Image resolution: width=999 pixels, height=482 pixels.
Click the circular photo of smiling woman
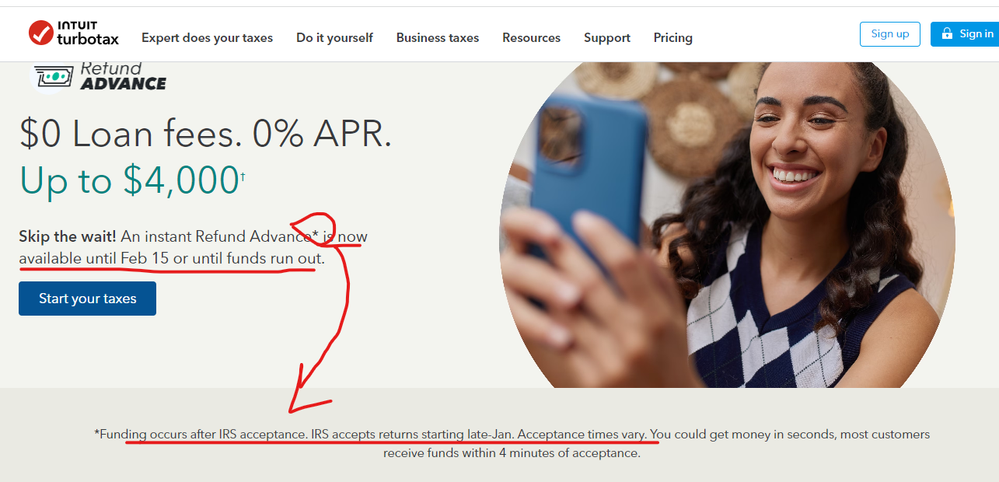(x=726, y=225)
